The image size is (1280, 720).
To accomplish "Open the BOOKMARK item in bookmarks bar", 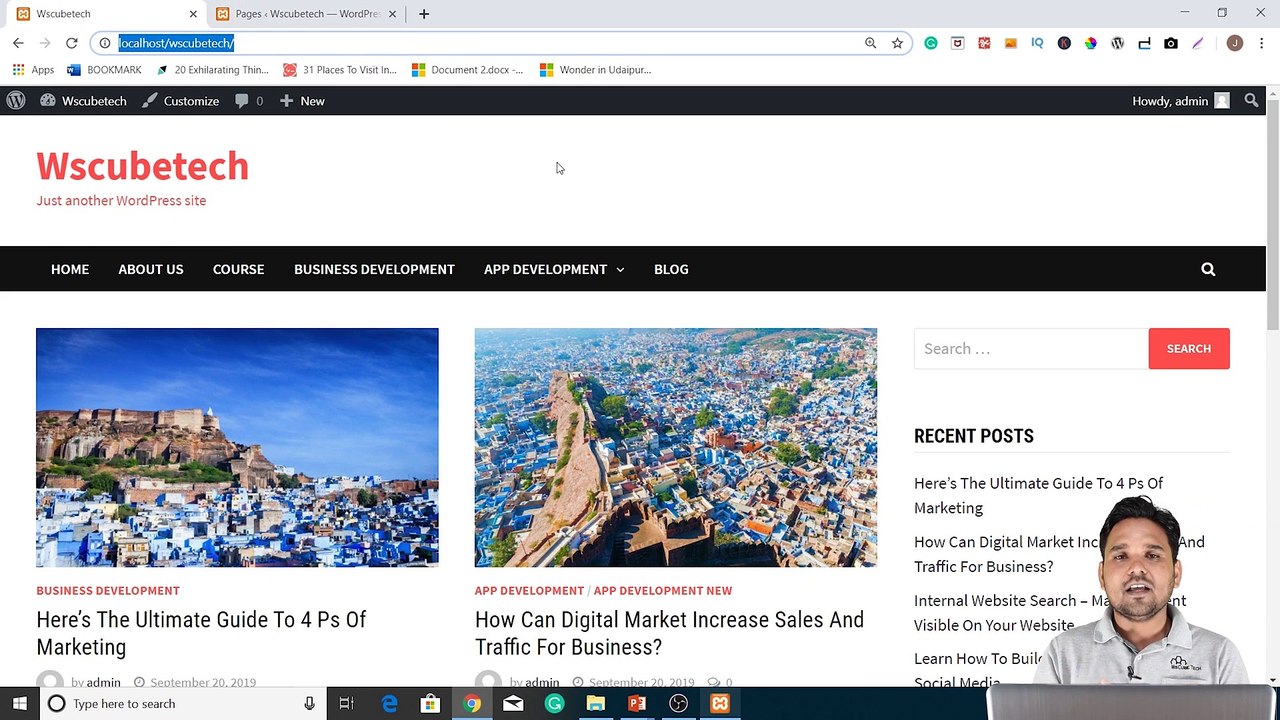I will 104,70.
